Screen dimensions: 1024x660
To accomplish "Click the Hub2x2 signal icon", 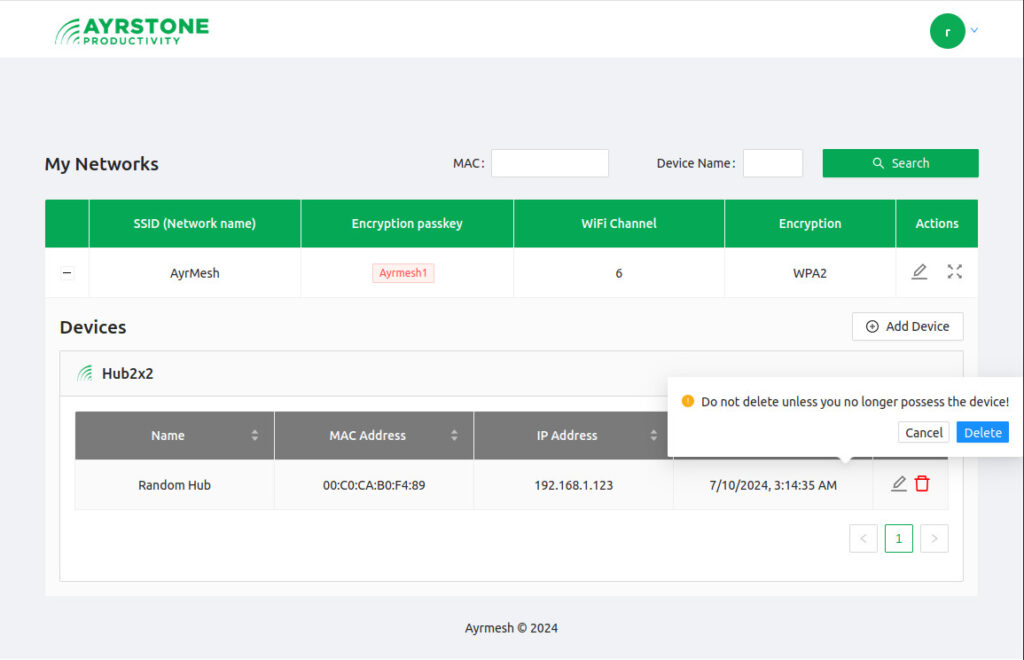I will 85,374.
